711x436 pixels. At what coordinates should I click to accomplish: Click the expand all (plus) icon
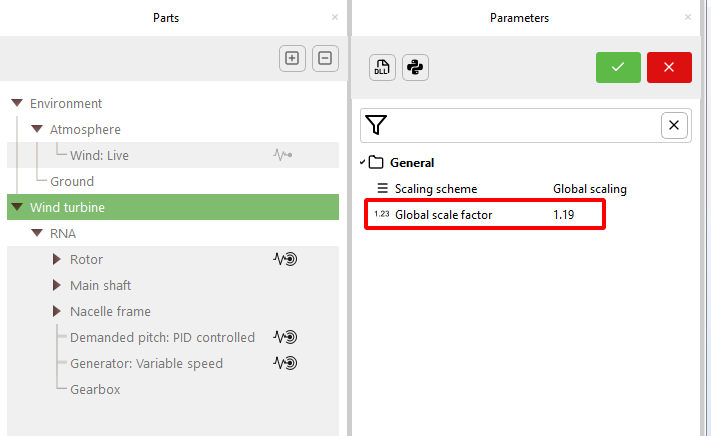coord(292,58)
